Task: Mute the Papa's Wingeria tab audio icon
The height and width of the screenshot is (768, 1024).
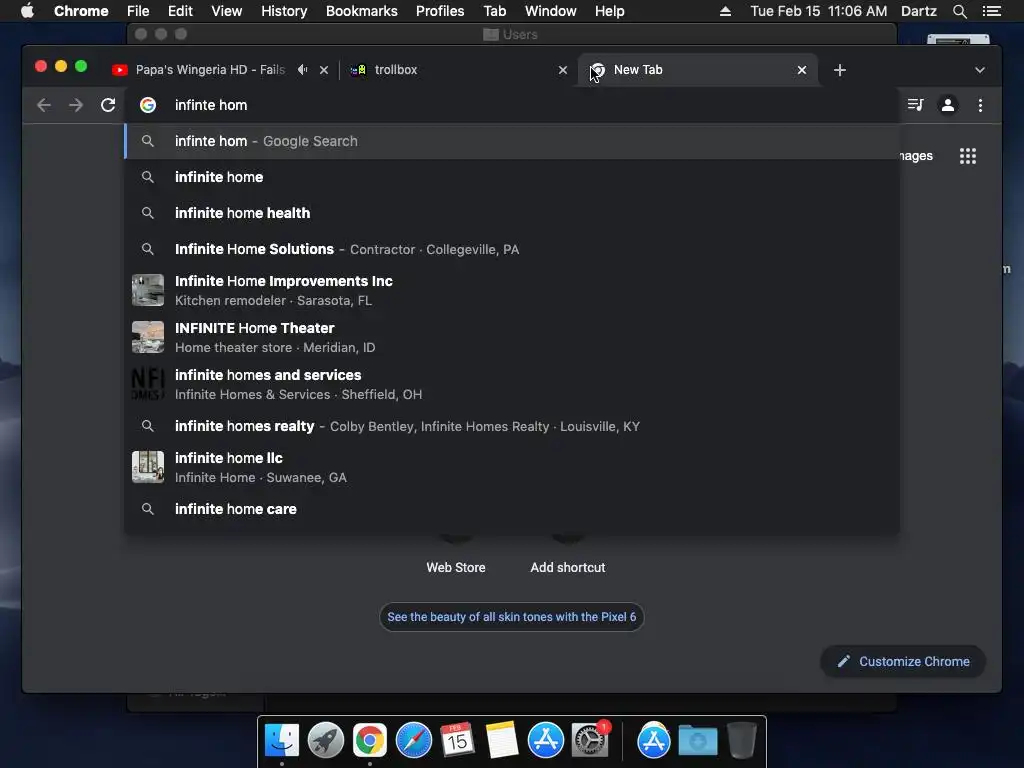Action: [x=302, y=69]
